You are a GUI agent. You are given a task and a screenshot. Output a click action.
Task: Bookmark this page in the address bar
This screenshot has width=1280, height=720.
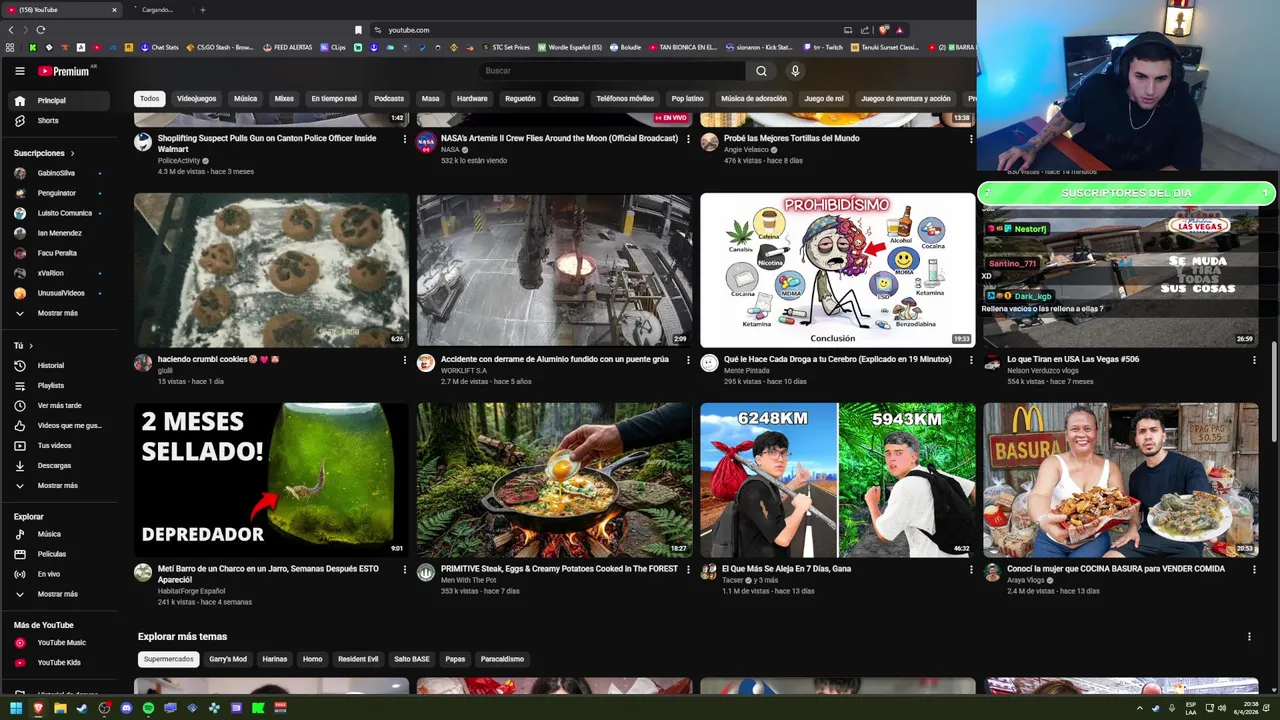click(358, 30)
